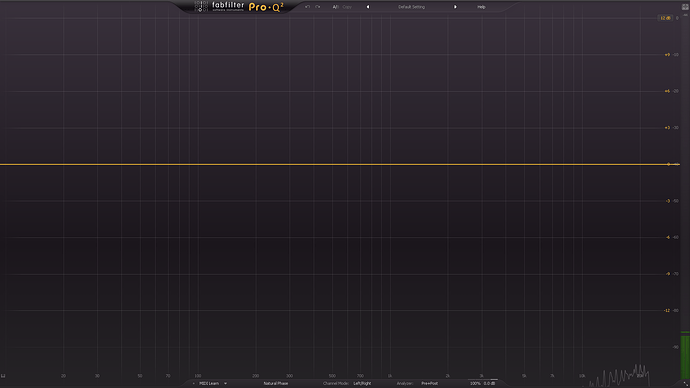Click the Undo arrow icon

click(307, 7)
